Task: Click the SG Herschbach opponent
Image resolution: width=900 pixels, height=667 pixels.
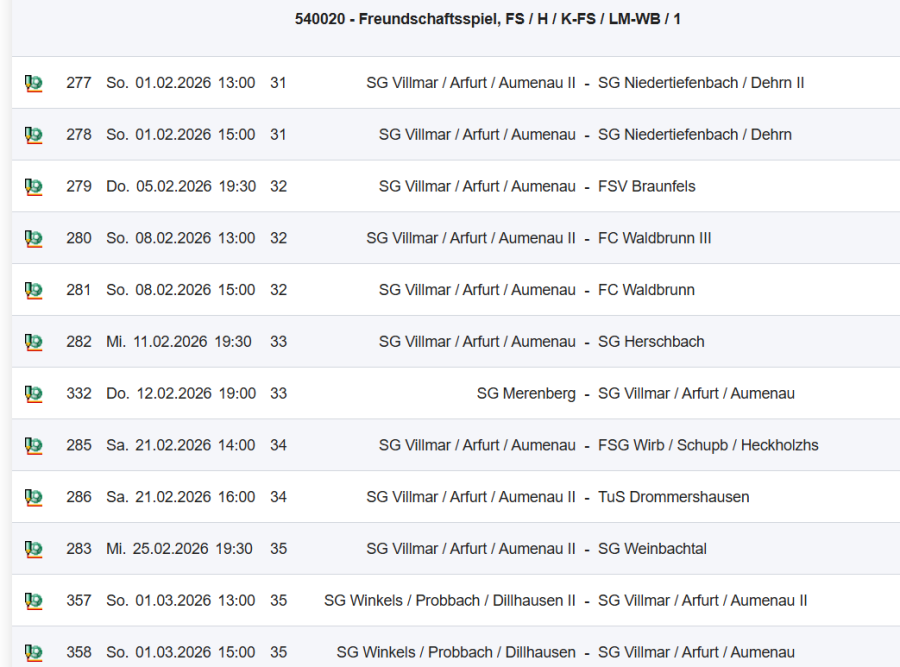Action: [651, 342]
